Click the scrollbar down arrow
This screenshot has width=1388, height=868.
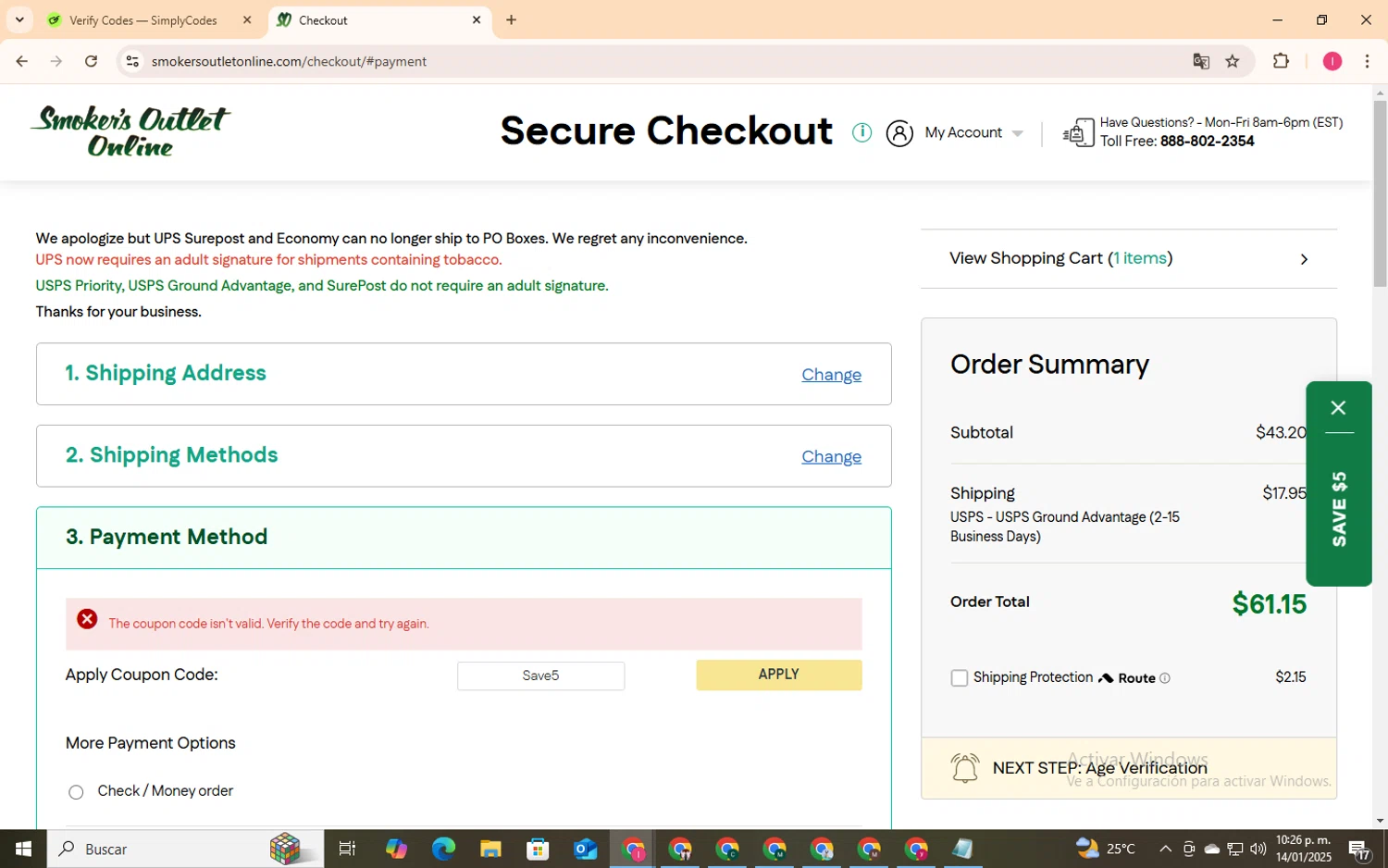tap(1380, 820)
